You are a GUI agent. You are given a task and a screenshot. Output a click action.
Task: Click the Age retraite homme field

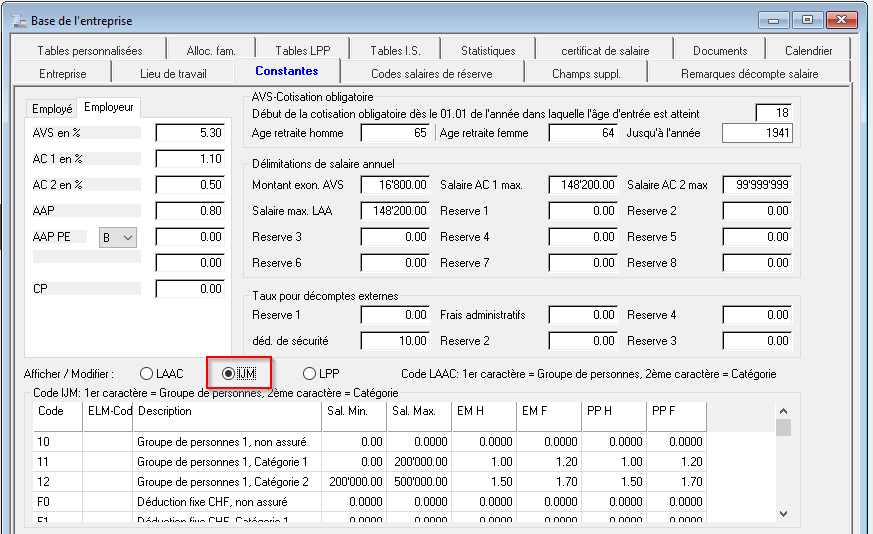pyautogui.click(x=395, y=133)
